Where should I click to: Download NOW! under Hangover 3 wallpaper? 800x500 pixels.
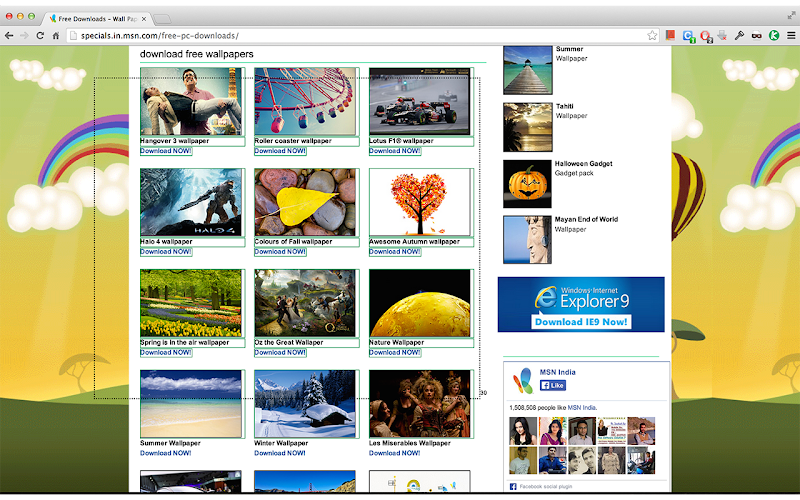[165, 151]
